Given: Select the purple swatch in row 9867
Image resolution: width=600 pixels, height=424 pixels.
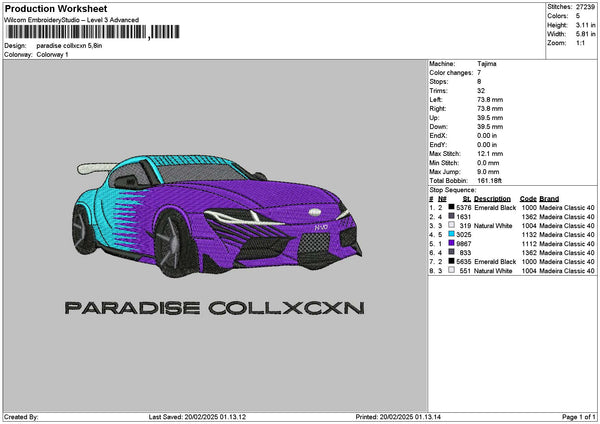Looking at the screenshot, I should click(x=452, y=243).
